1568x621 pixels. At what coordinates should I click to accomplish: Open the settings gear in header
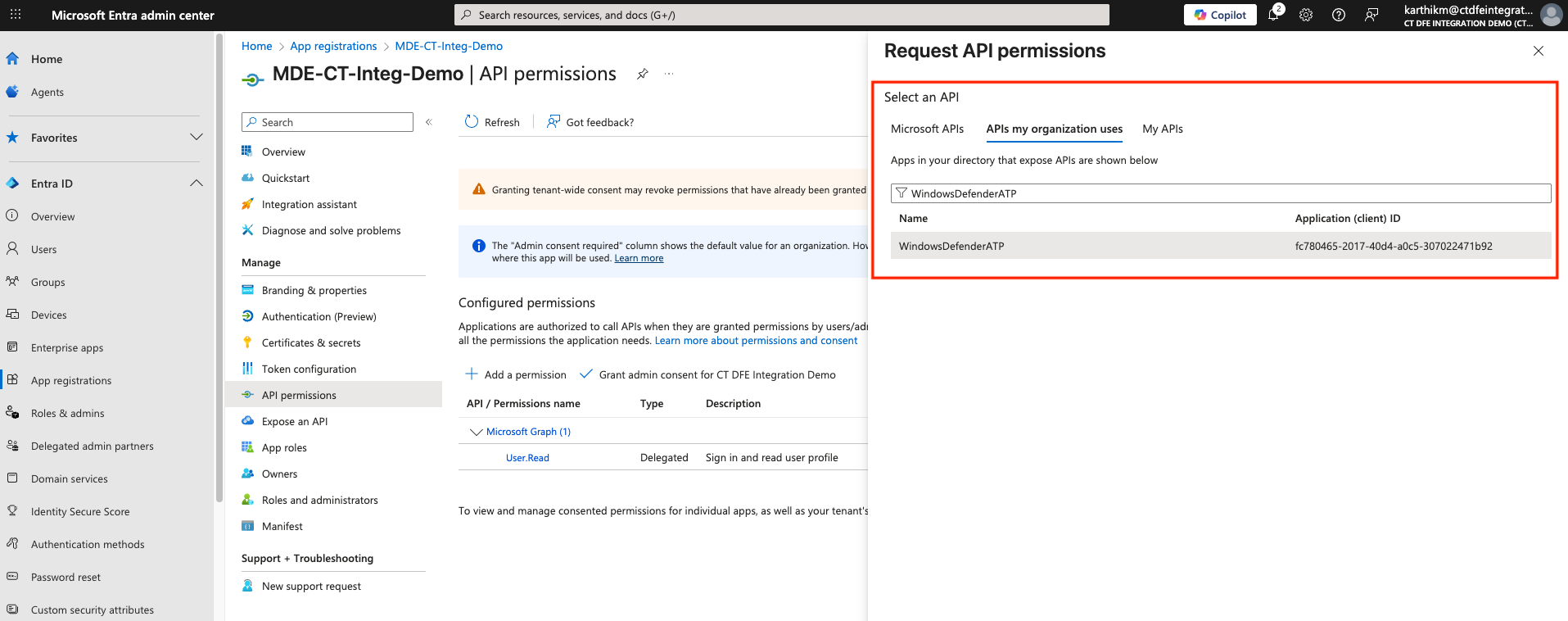point(1306,15)
